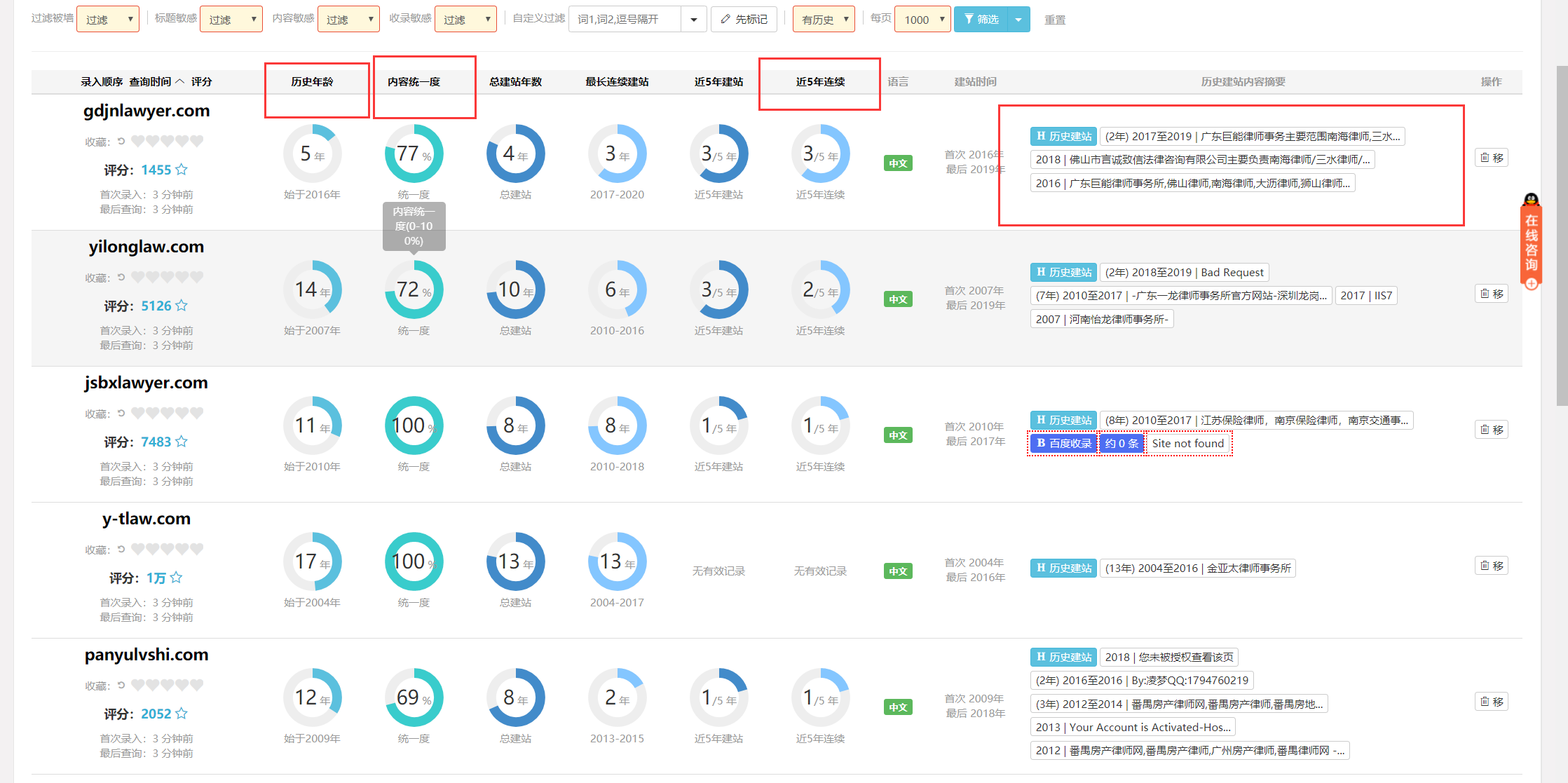
Task: Open the 内容敏感 filter dropdown
Action: point(348,20)
